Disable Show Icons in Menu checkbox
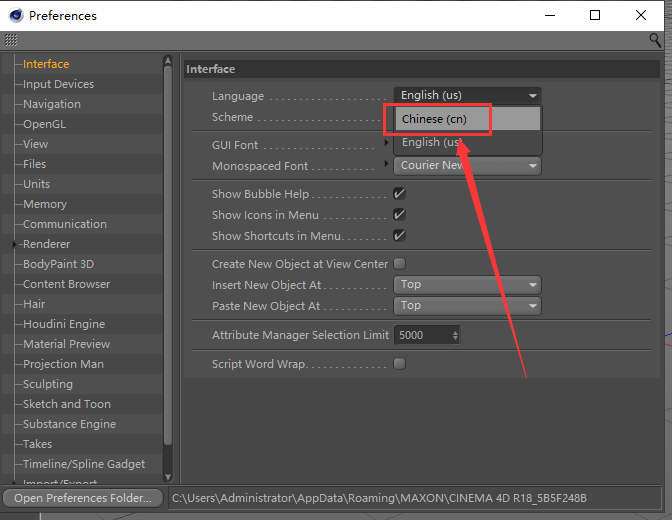Image resolution: width=672 pixels, height=520 pixels. [x=399, y=215]
